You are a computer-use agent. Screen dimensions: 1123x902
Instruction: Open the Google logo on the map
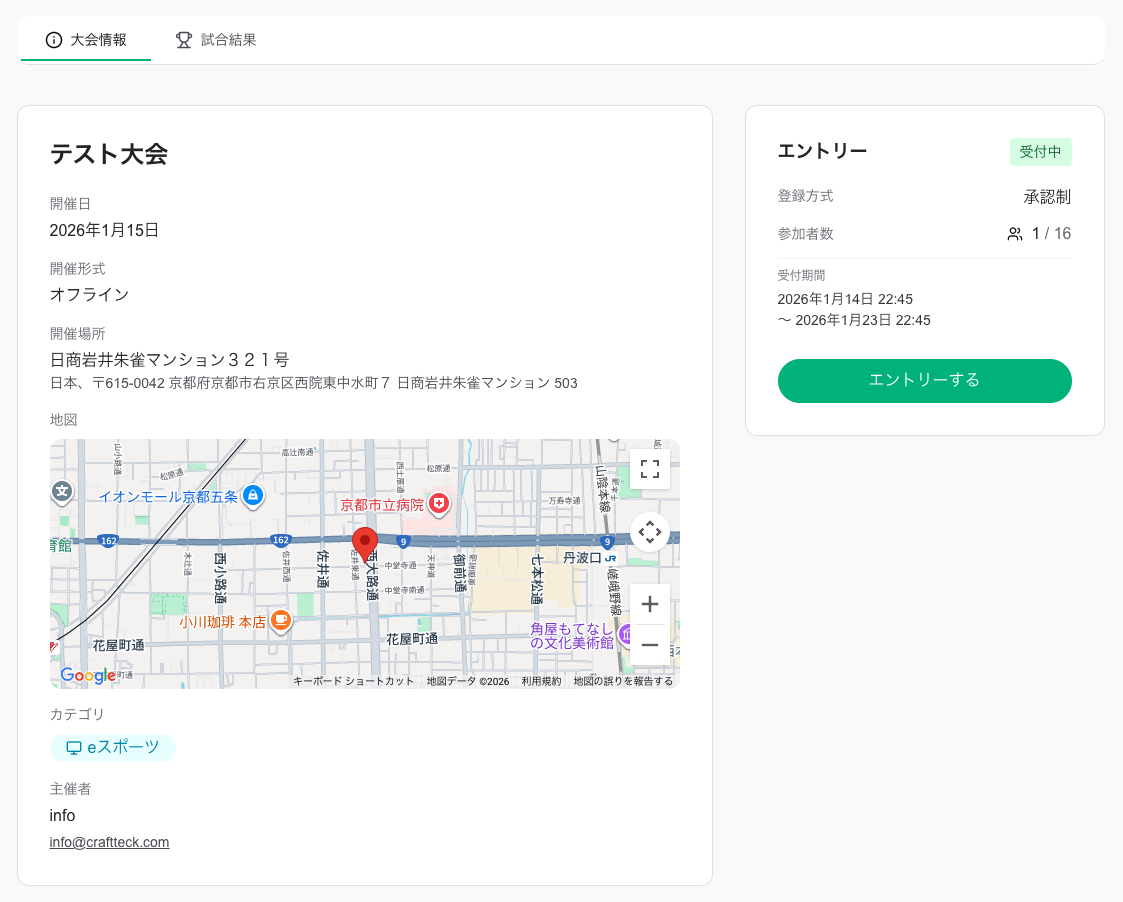pos(88,676)
